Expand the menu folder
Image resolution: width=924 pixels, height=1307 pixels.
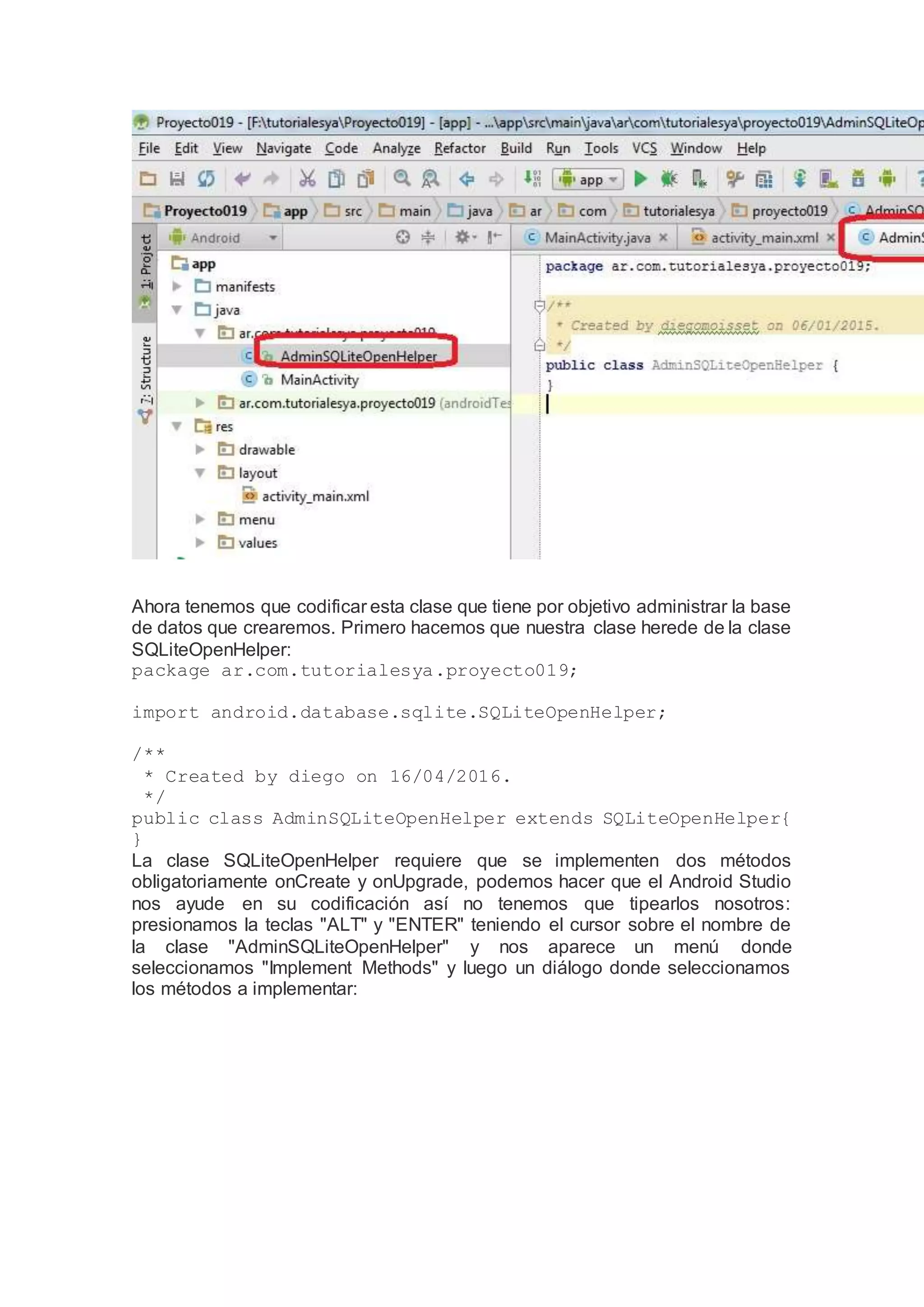(x=200, y=519)
